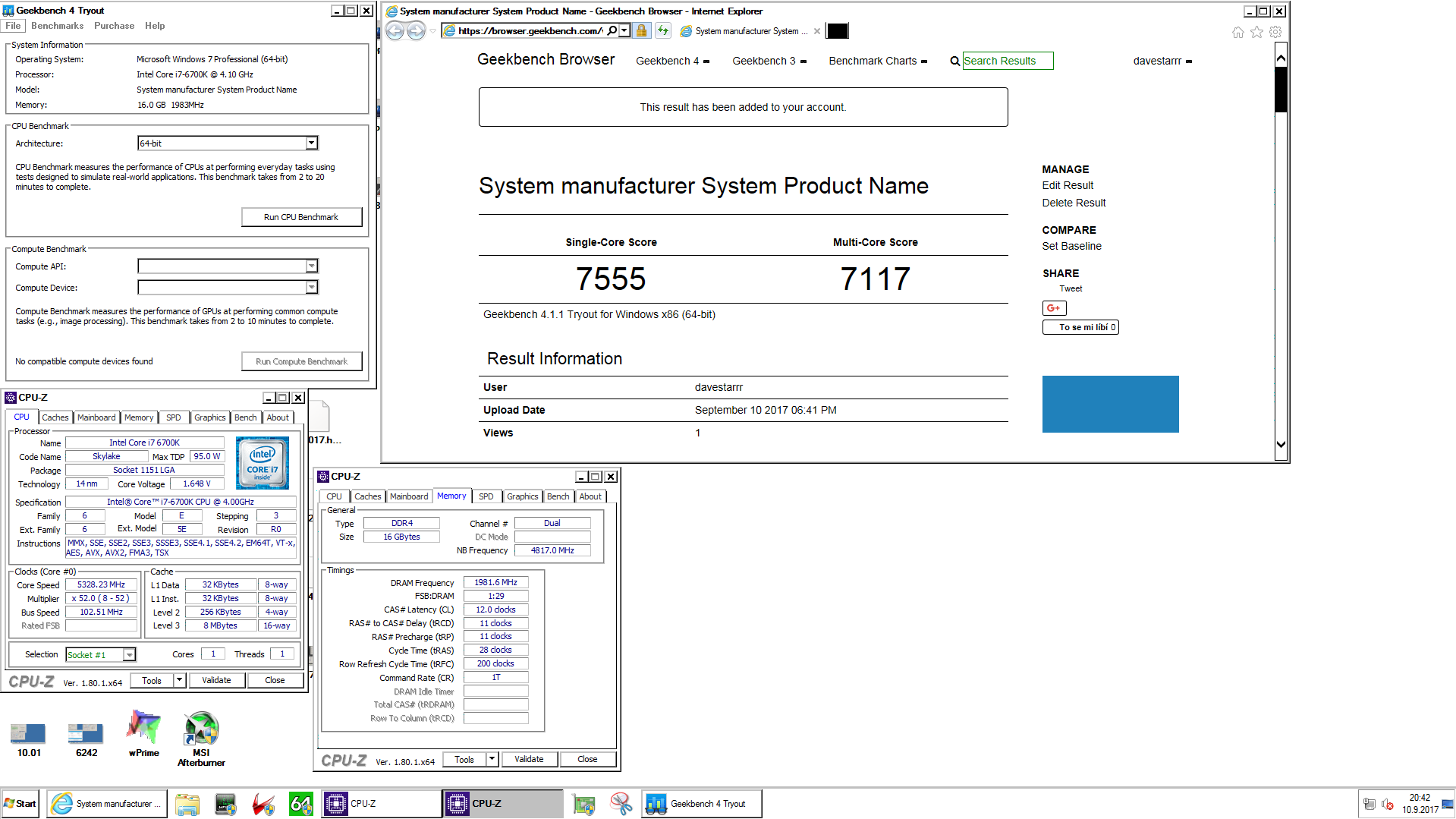Click the Tweet share link
Screen dimensions: 1456x819
[1071, 288]
